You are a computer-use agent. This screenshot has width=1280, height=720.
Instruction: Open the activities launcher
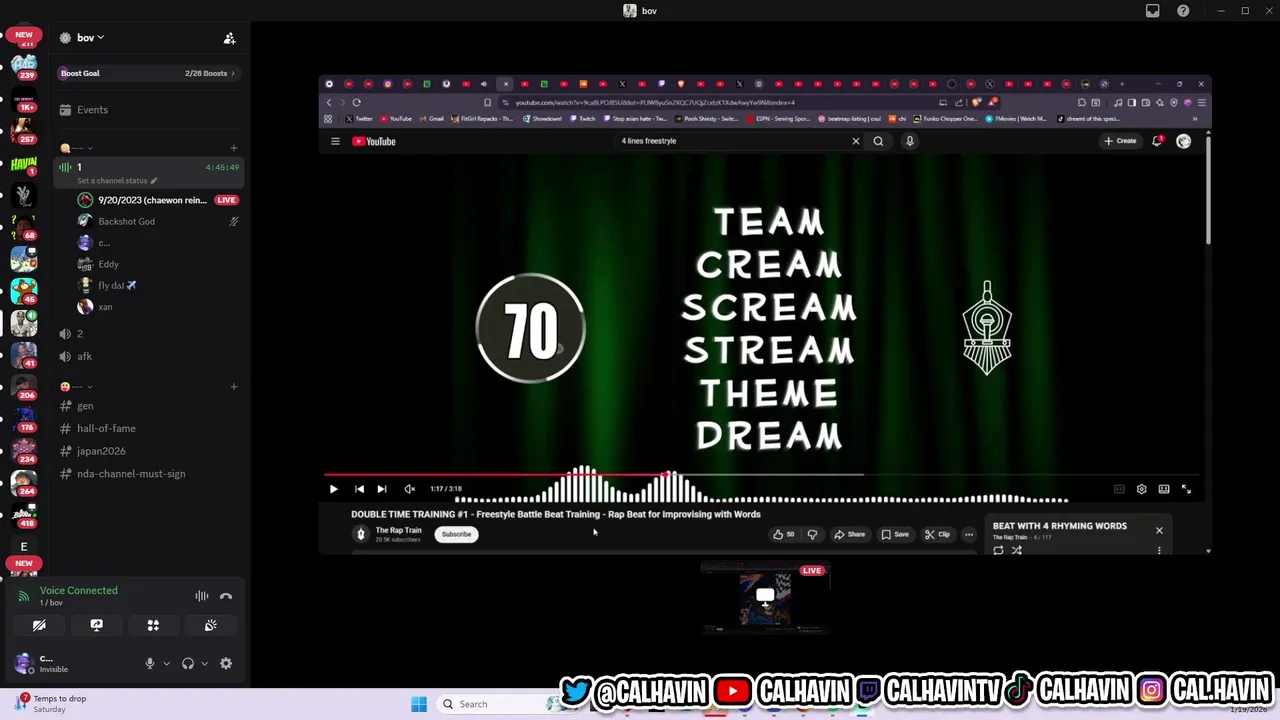pos(153,625)
